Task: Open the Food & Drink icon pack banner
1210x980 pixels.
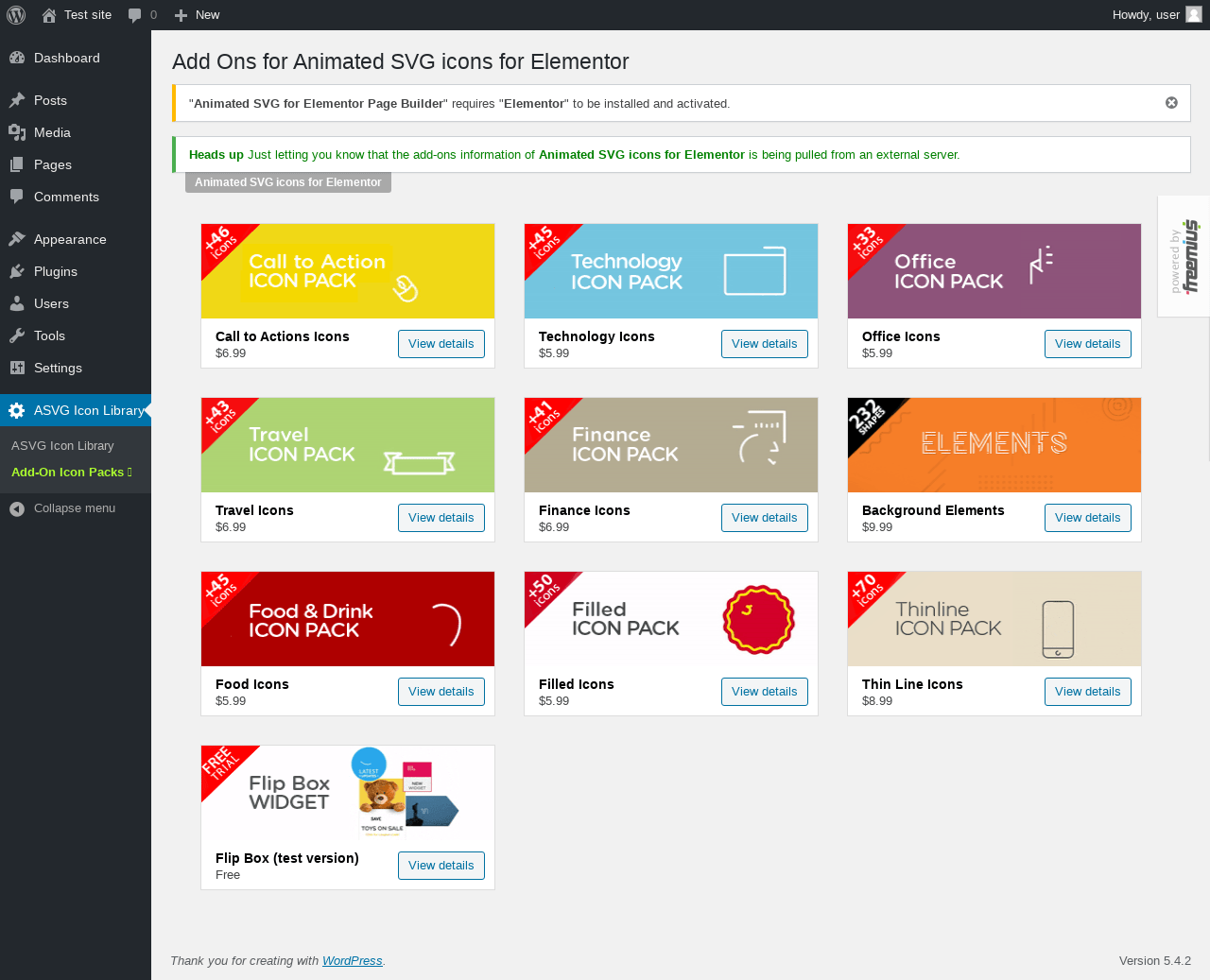Action: [x=348, y=619]
